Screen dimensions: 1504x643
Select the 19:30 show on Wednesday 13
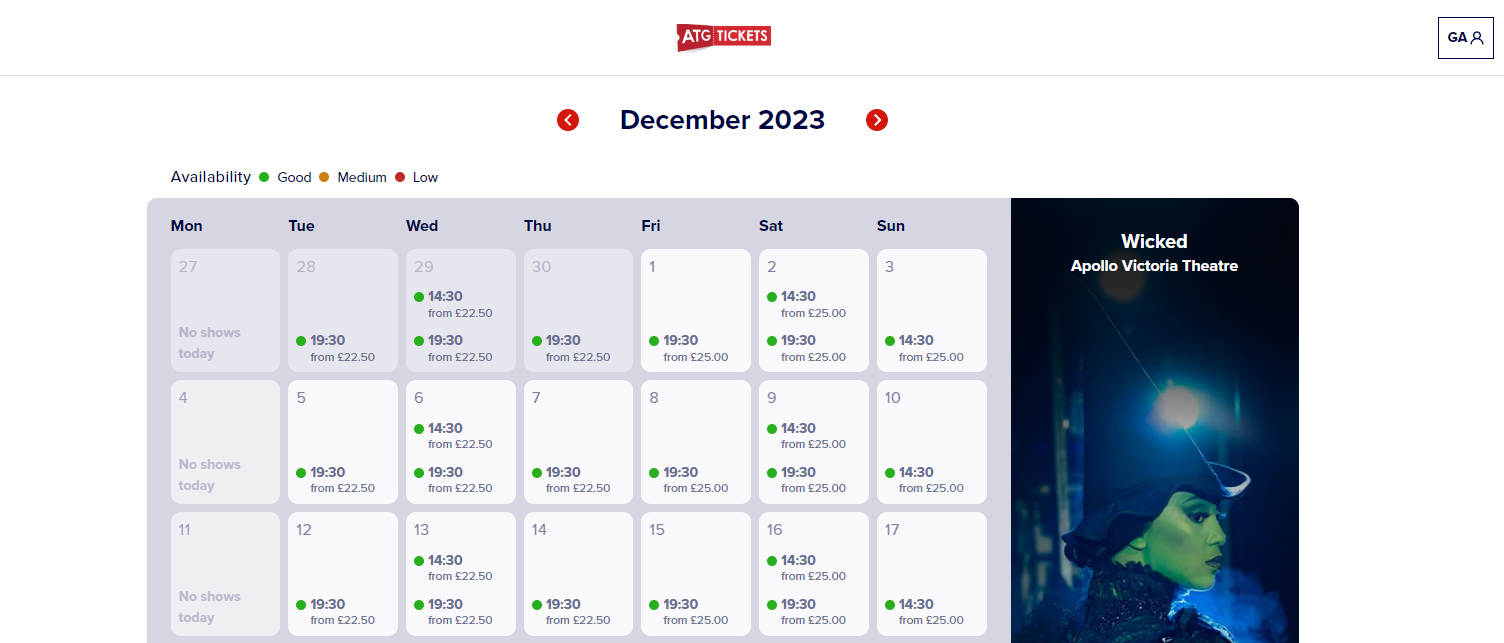[453, 612]
